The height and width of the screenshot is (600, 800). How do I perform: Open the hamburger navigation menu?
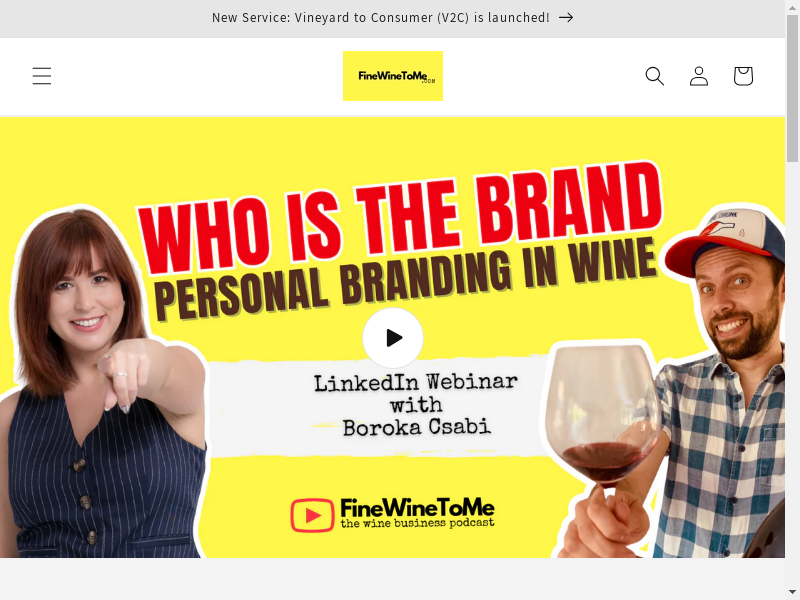(42, 76)
